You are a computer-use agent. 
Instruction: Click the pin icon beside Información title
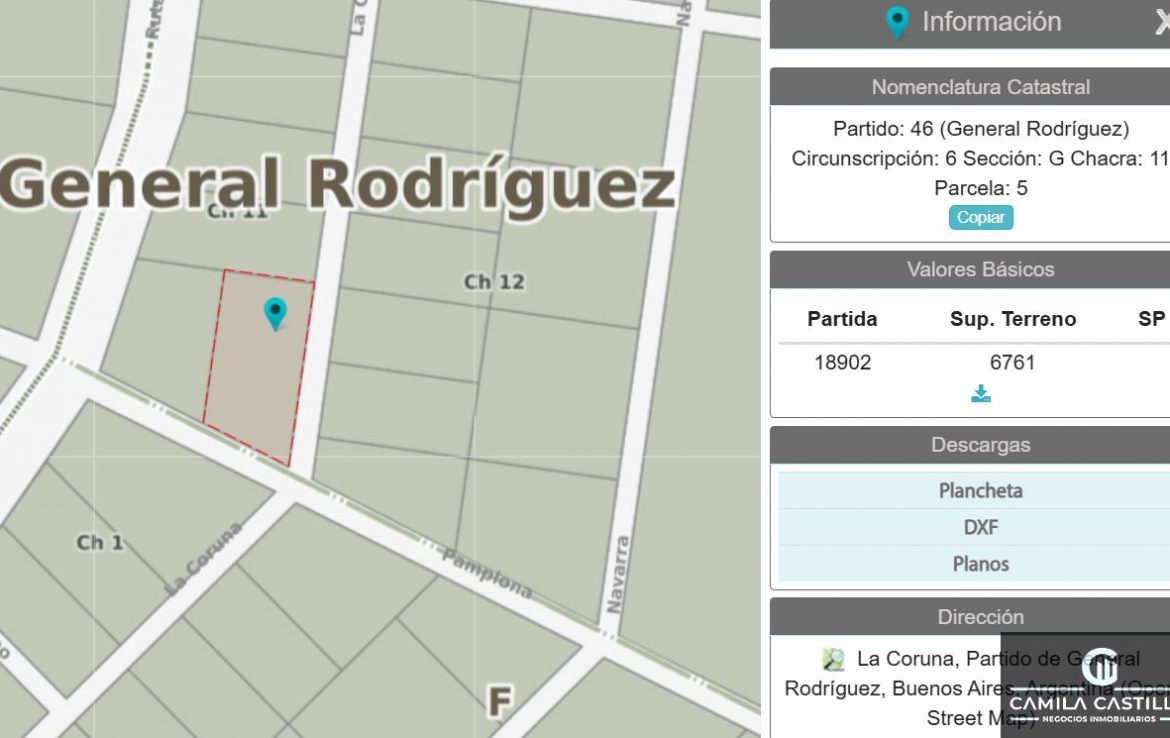coord(898,22)
